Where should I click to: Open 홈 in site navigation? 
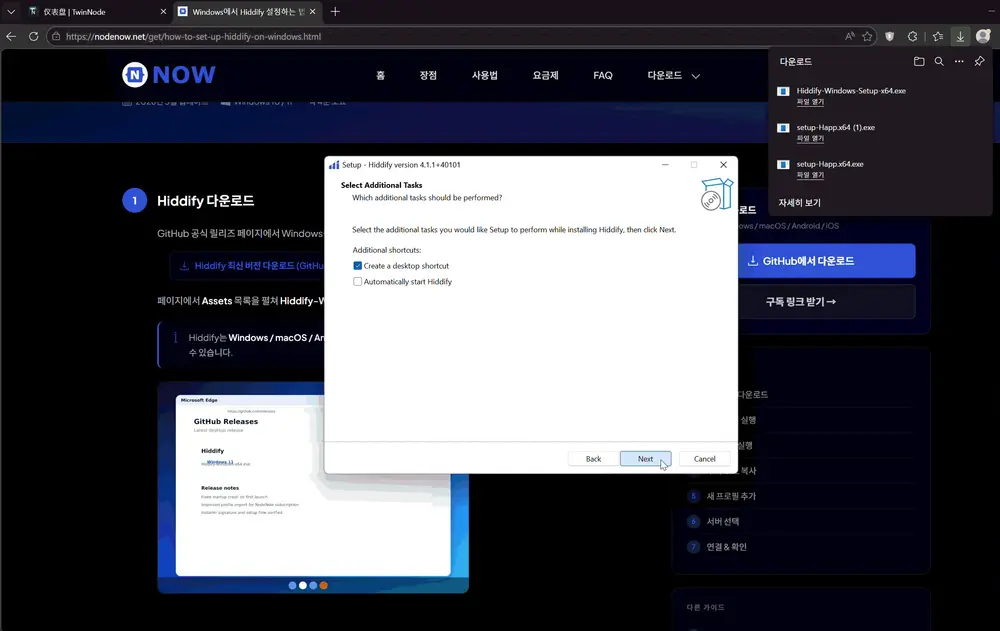coord(380,75)
